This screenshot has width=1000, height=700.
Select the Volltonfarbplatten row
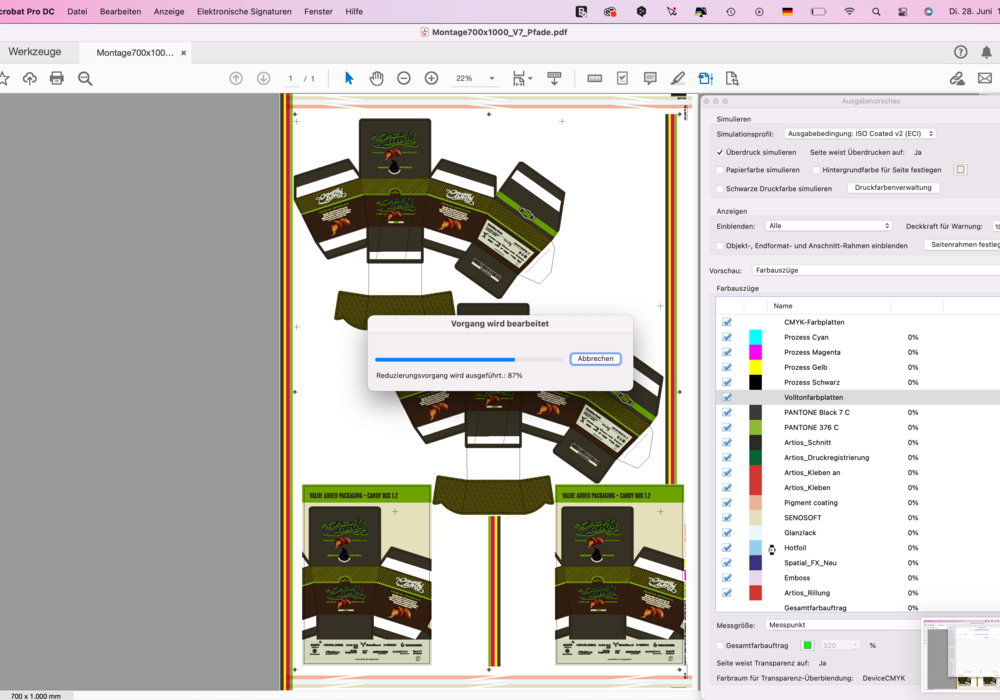pos(857,397)
